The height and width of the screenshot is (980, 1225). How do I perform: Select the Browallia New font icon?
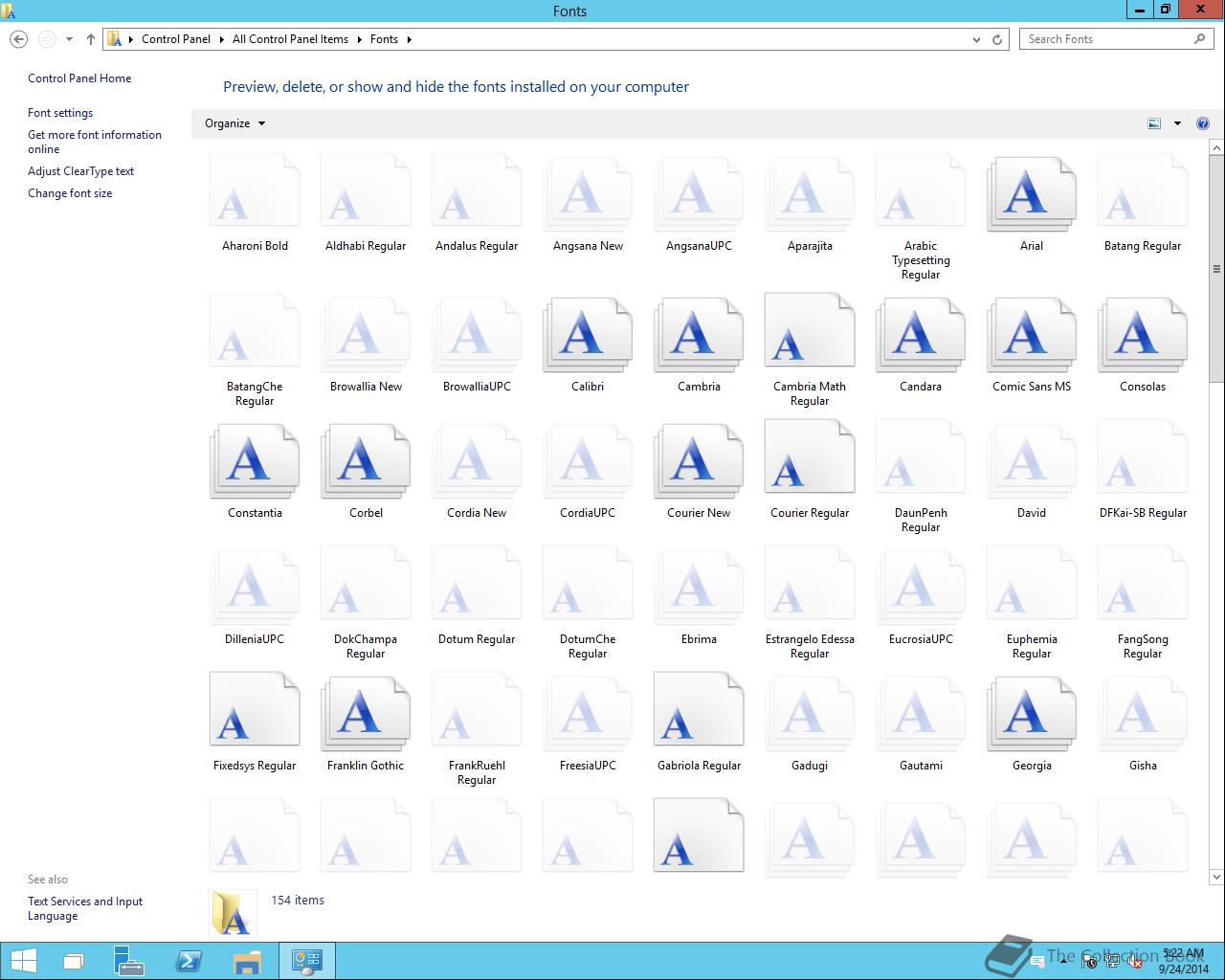(x=366, y=336)
